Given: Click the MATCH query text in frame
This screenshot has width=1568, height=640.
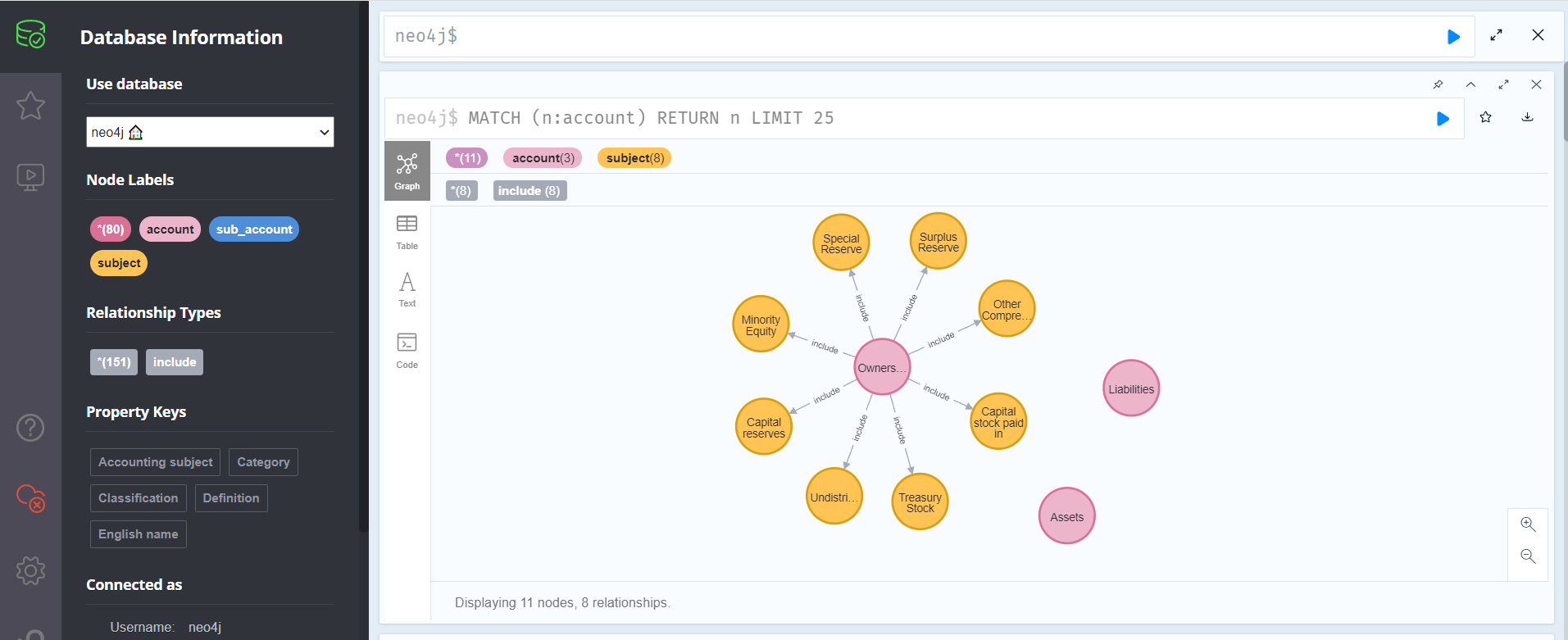Looking at the screenshot, I should click(x=651, y=118).
